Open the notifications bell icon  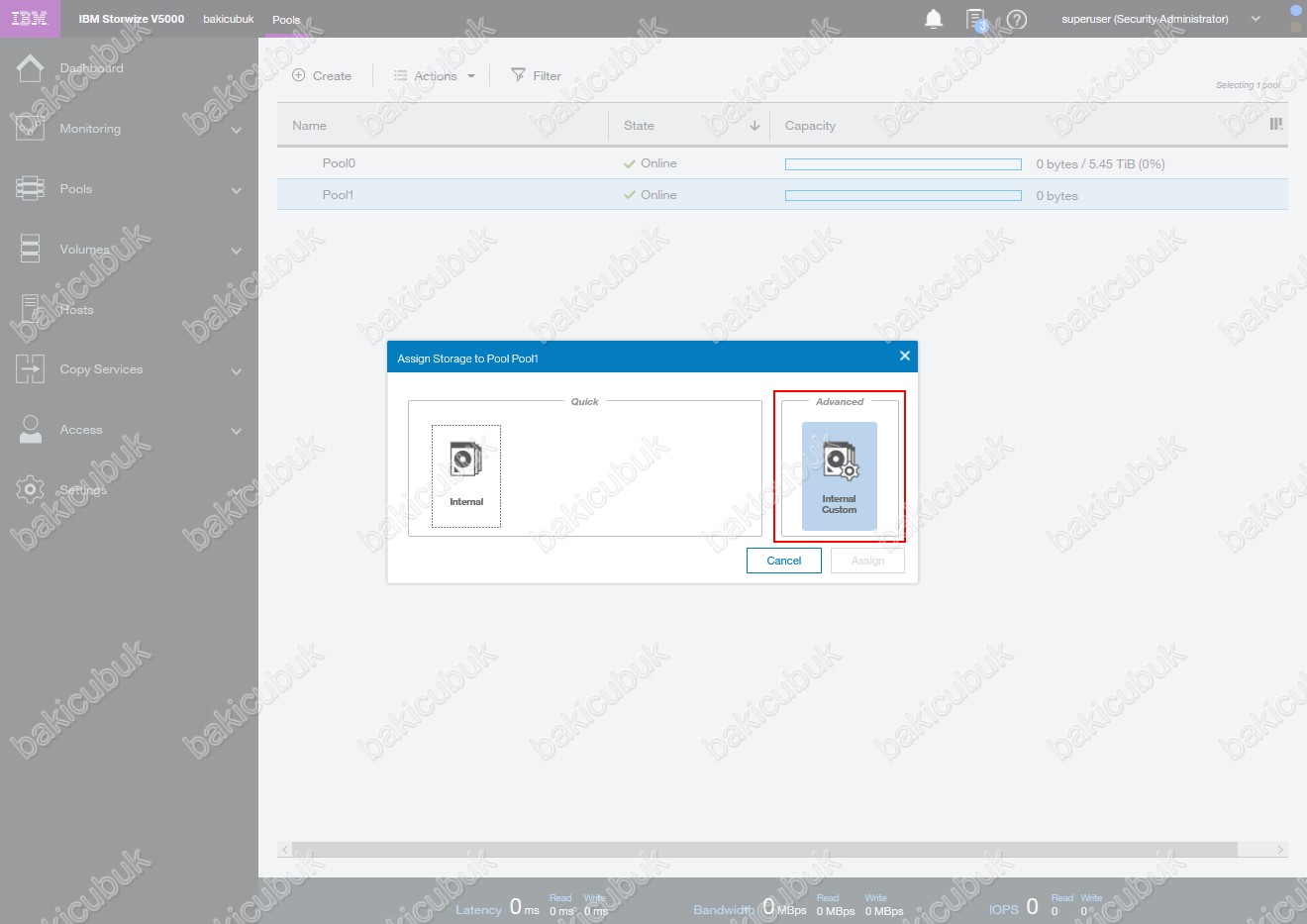[x=933, y=19]
